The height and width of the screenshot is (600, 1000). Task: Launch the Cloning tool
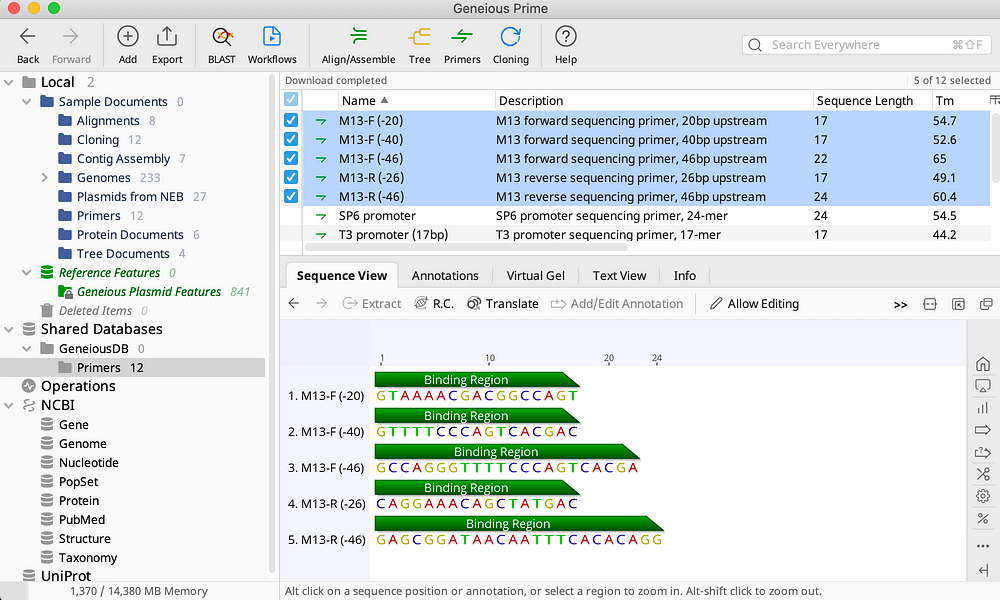[x=510, y=44]
